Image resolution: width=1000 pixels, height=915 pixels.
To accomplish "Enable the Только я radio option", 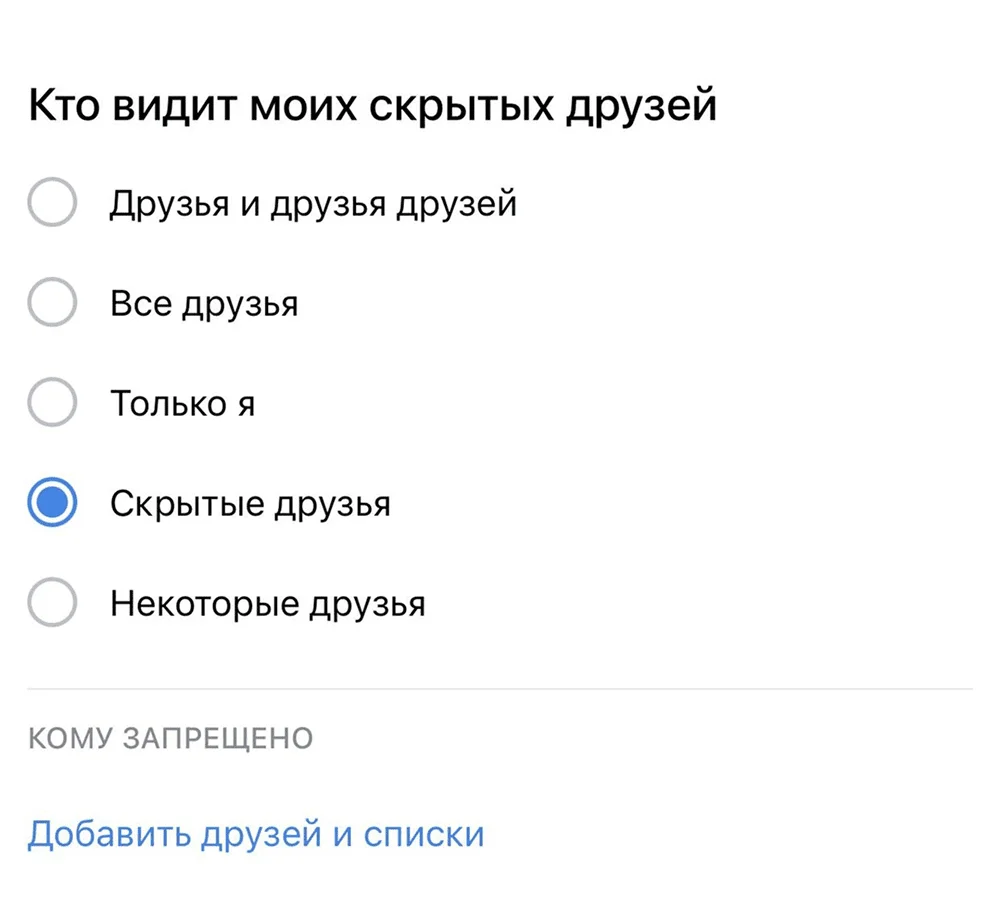I will [52, 404].
